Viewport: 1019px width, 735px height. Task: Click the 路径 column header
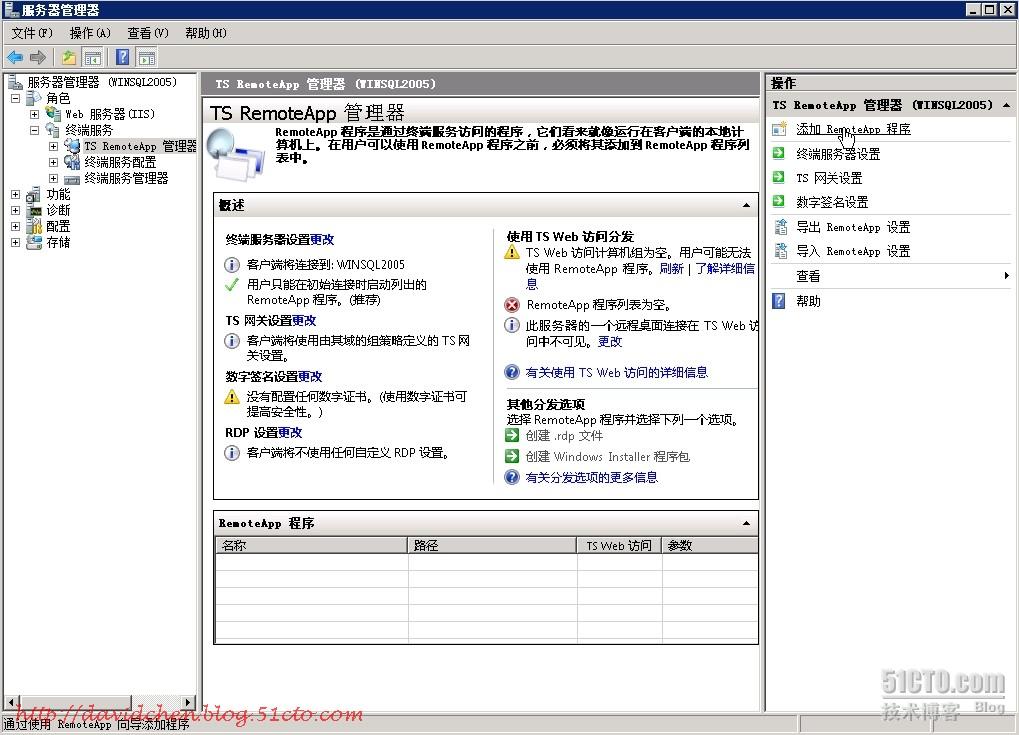click(x=493, y=545)
